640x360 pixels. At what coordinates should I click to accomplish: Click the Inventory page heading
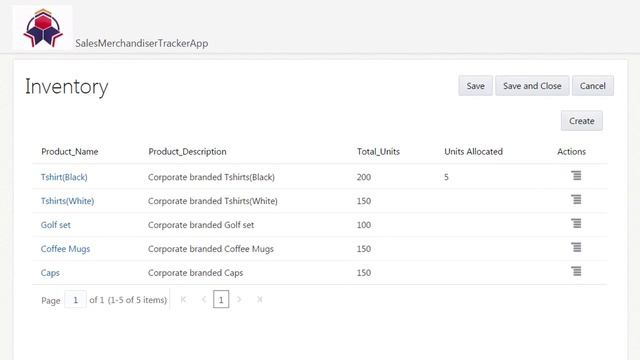pyautogui.click(x=67, y=87)
